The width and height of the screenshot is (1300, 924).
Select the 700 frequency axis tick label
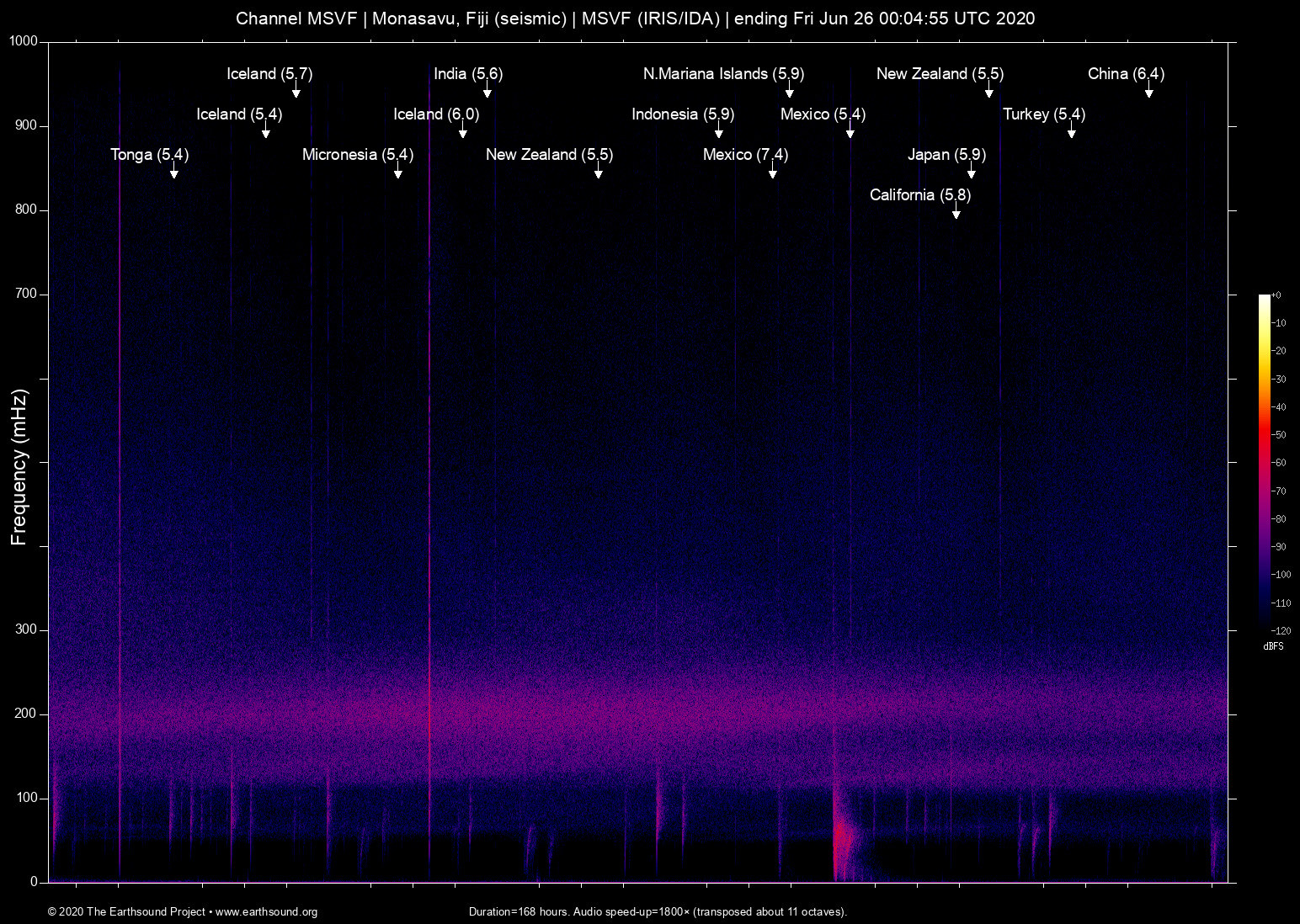coord(27,294)
